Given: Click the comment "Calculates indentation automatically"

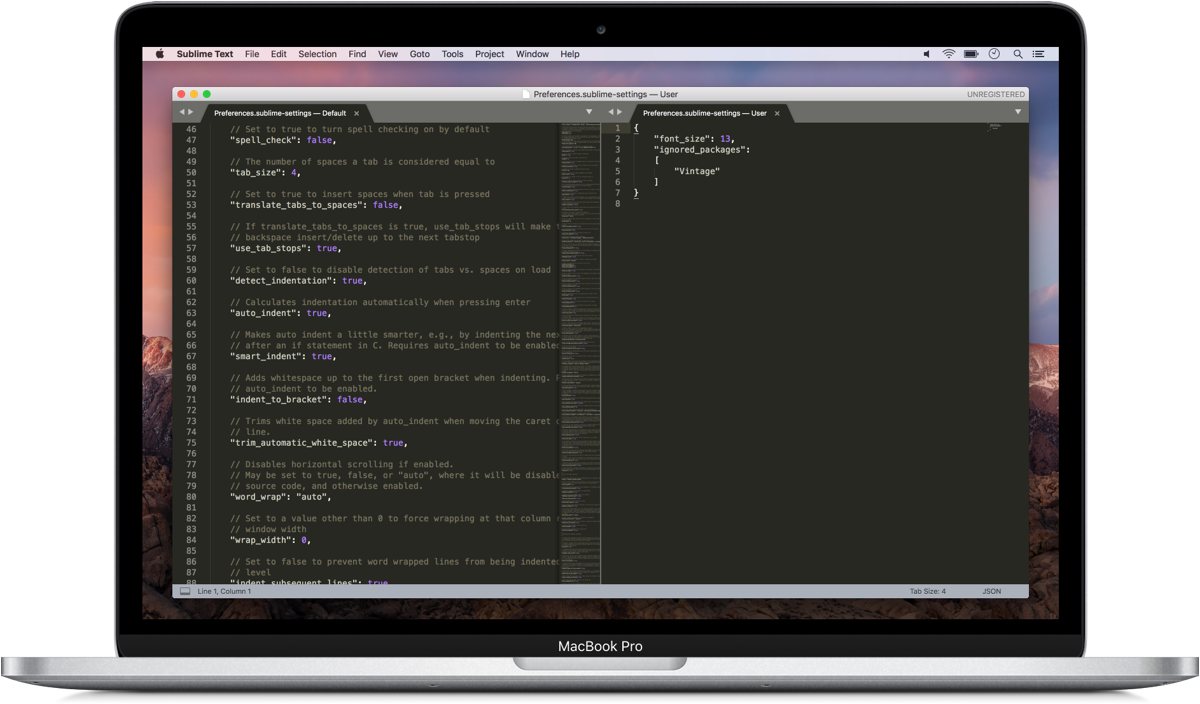Looking at the screenshot, I should pyautogui.click(x=380, y=302).
